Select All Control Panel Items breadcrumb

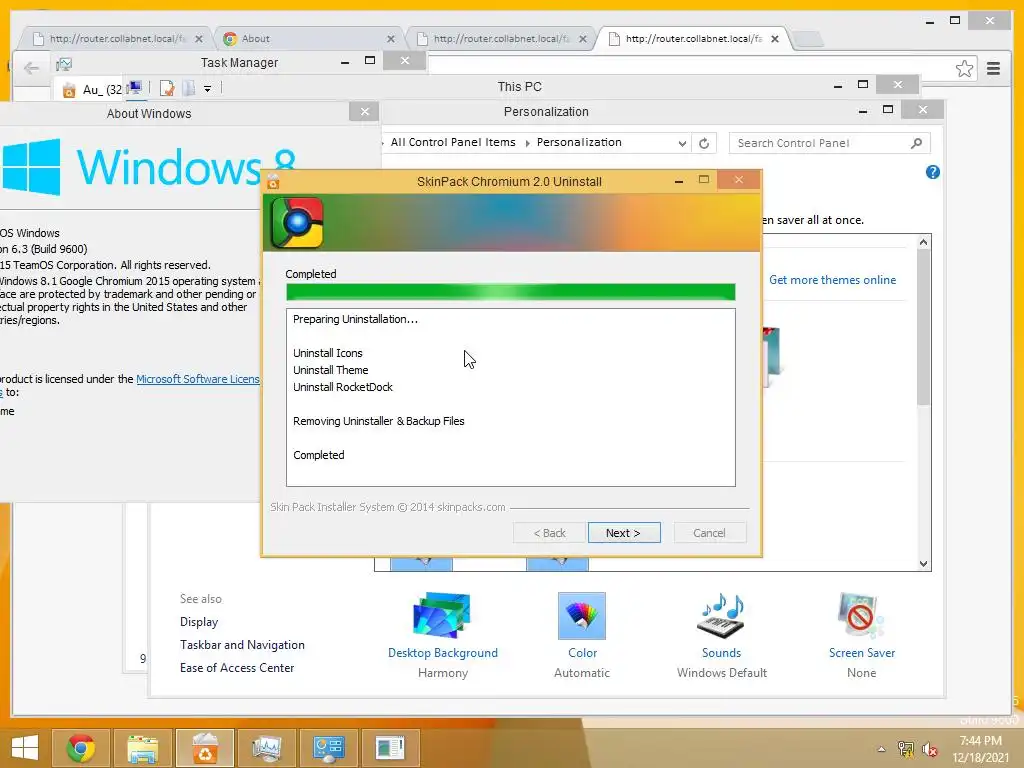pos(453,142)
